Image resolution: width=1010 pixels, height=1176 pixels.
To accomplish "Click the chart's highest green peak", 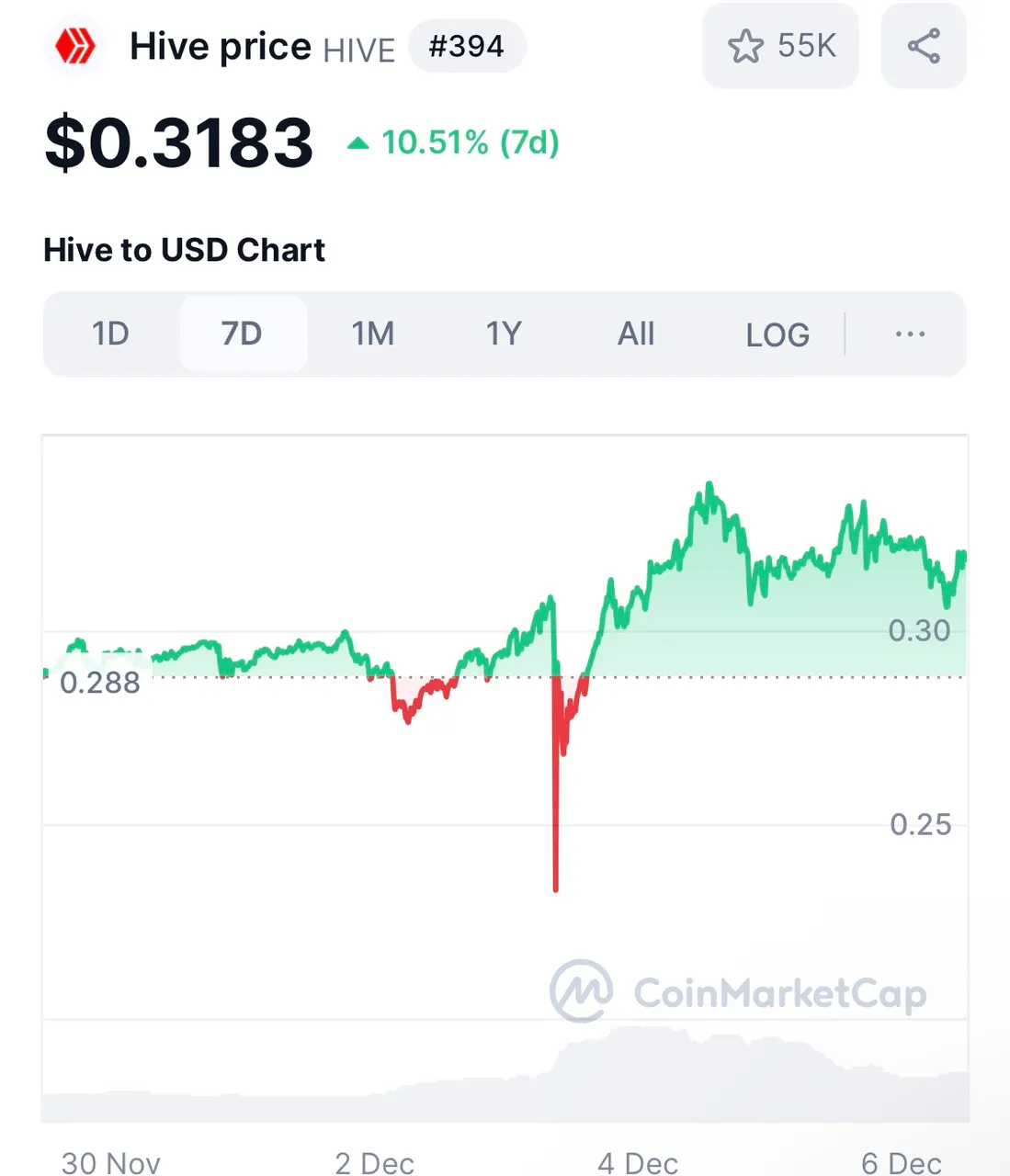I will point(709,487).
